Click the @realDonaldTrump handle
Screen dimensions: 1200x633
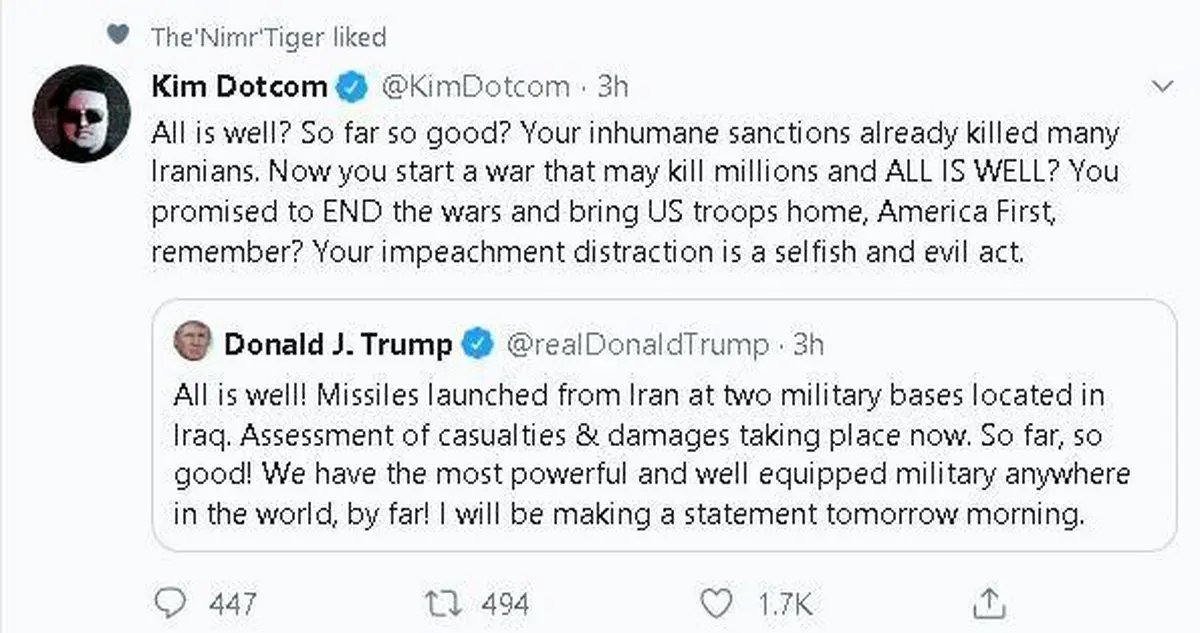[638, 345]
